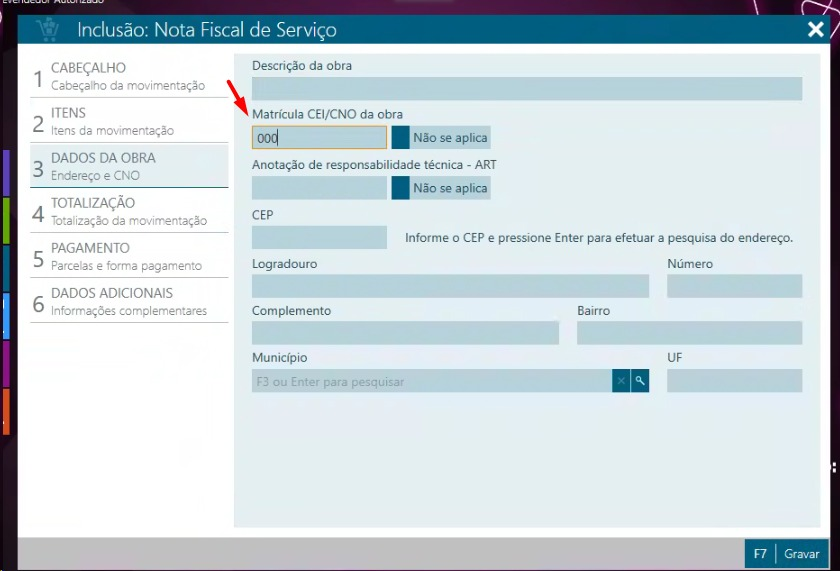
Task: Click the Matrícula CEI/CNO input box
Action: point(319,138)
